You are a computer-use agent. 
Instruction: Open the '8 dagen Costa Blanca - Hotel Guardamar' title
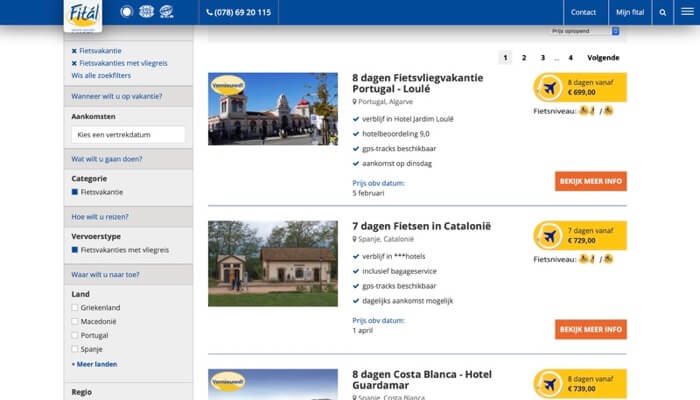(422, 379)
